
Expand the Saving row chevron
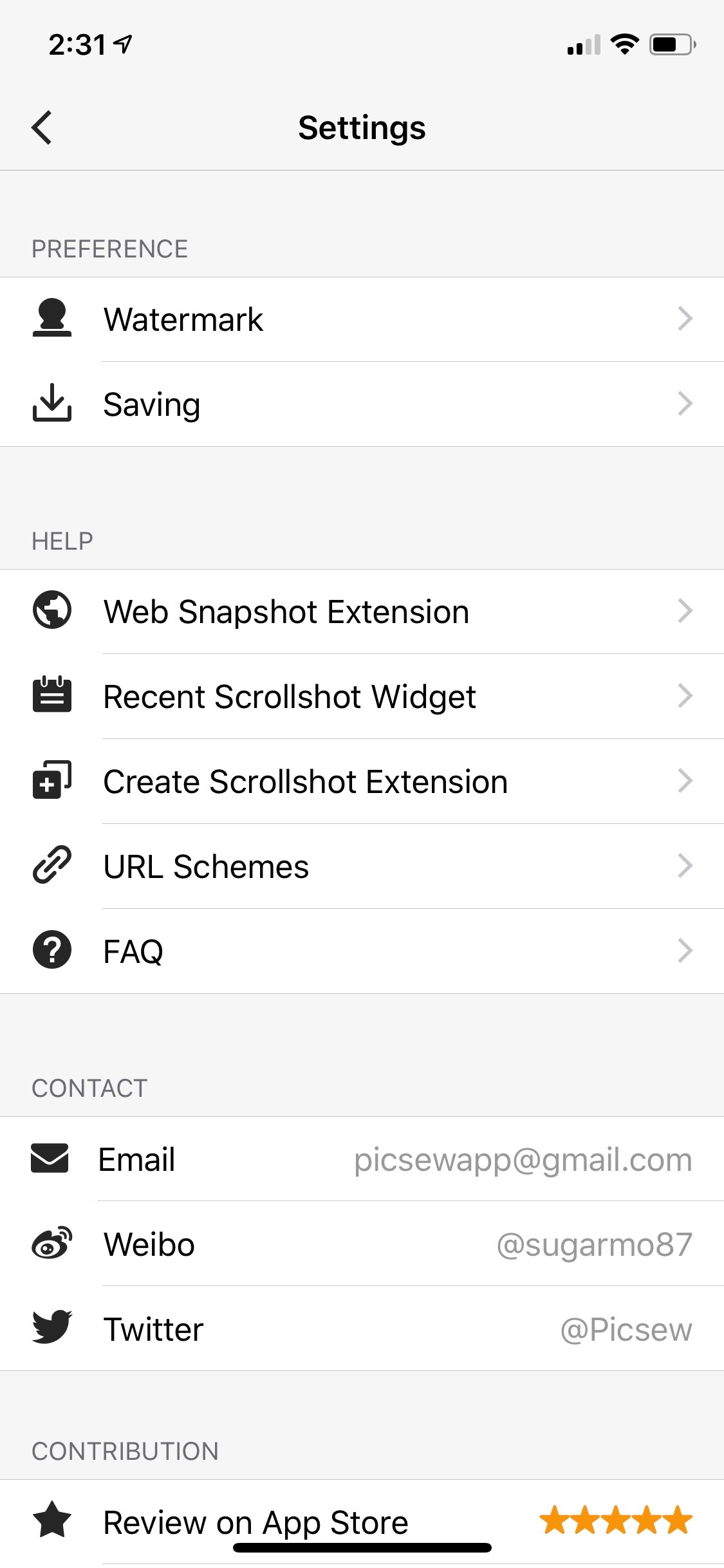pyautogui.click(x=685, y=404)
